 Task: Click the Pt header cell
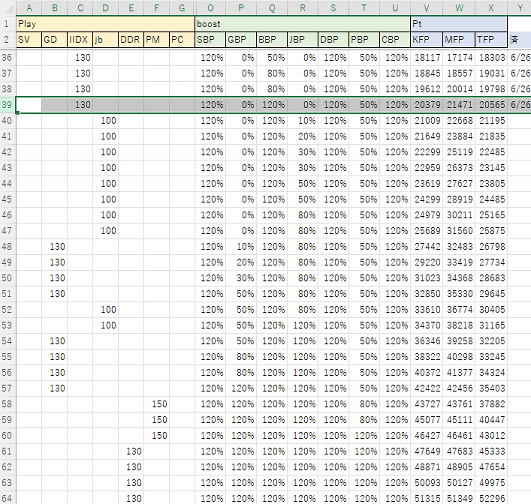(x=459, y=24)
